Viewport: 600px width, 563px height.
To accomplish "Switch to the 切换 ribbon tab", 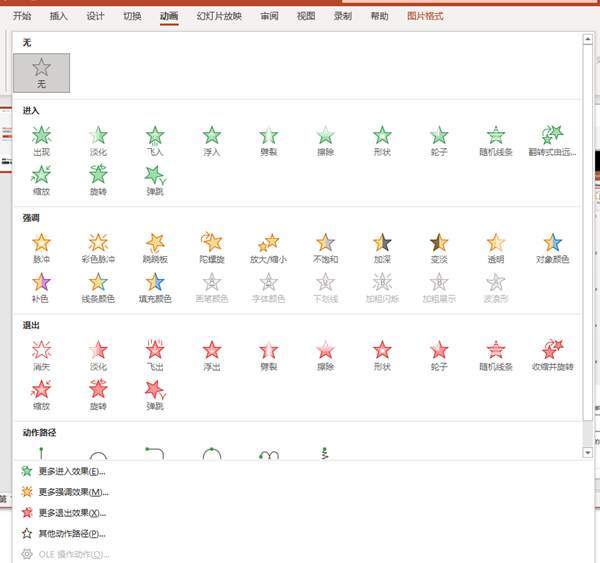I will click(x=132, y=16).
